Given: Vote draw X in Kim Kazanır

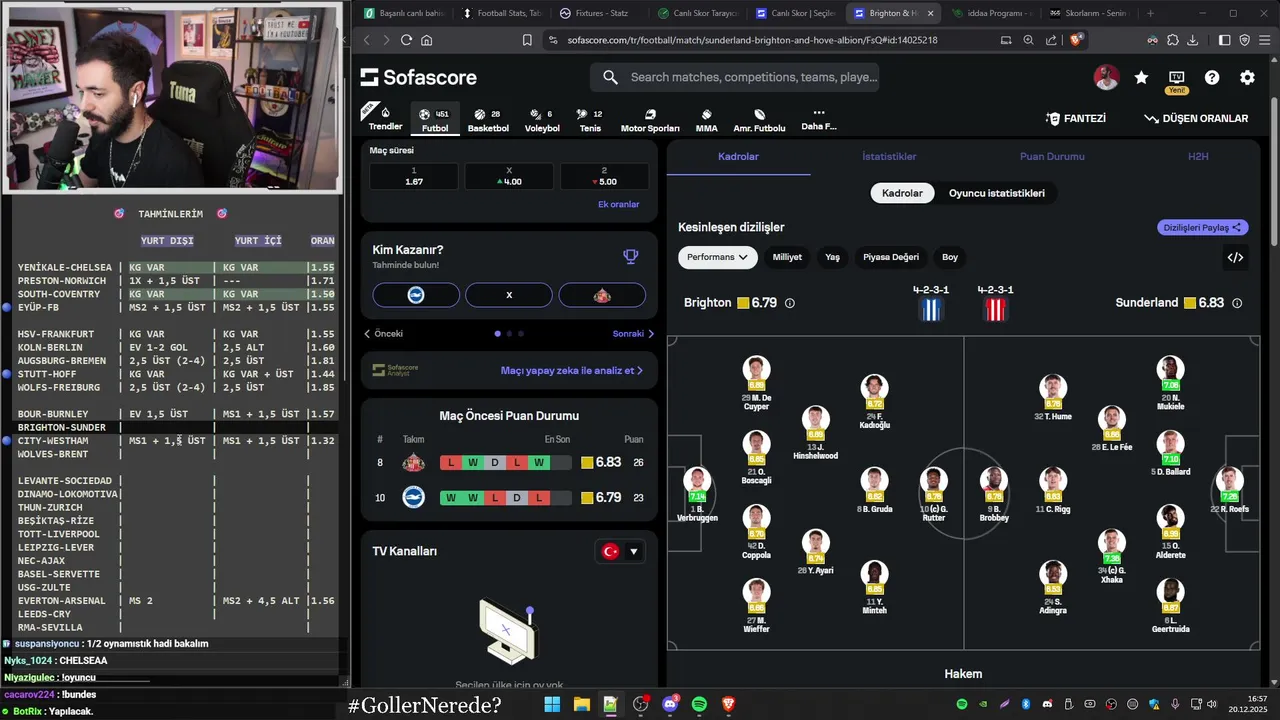Looking at the screenshot, I should tap(509, 295).
